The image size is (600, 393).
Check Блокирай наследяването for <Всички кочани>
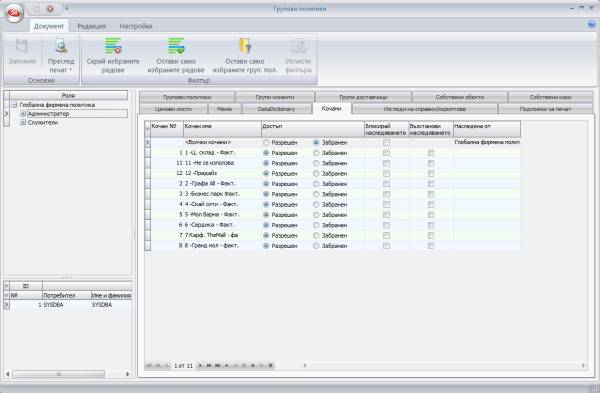click(x=386, y=142)
